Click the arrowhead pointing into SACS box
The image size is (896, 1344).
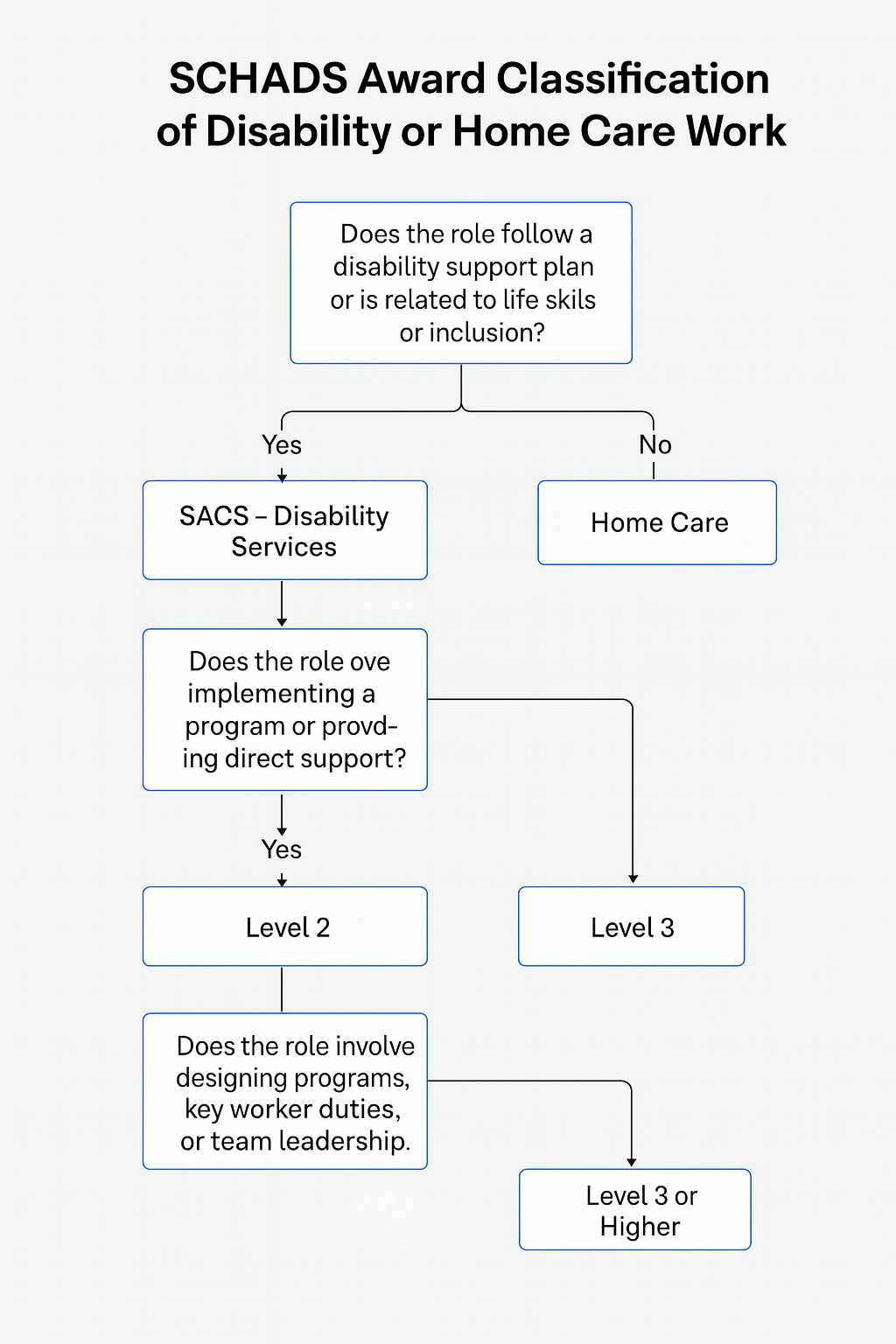tap(282, 477)
